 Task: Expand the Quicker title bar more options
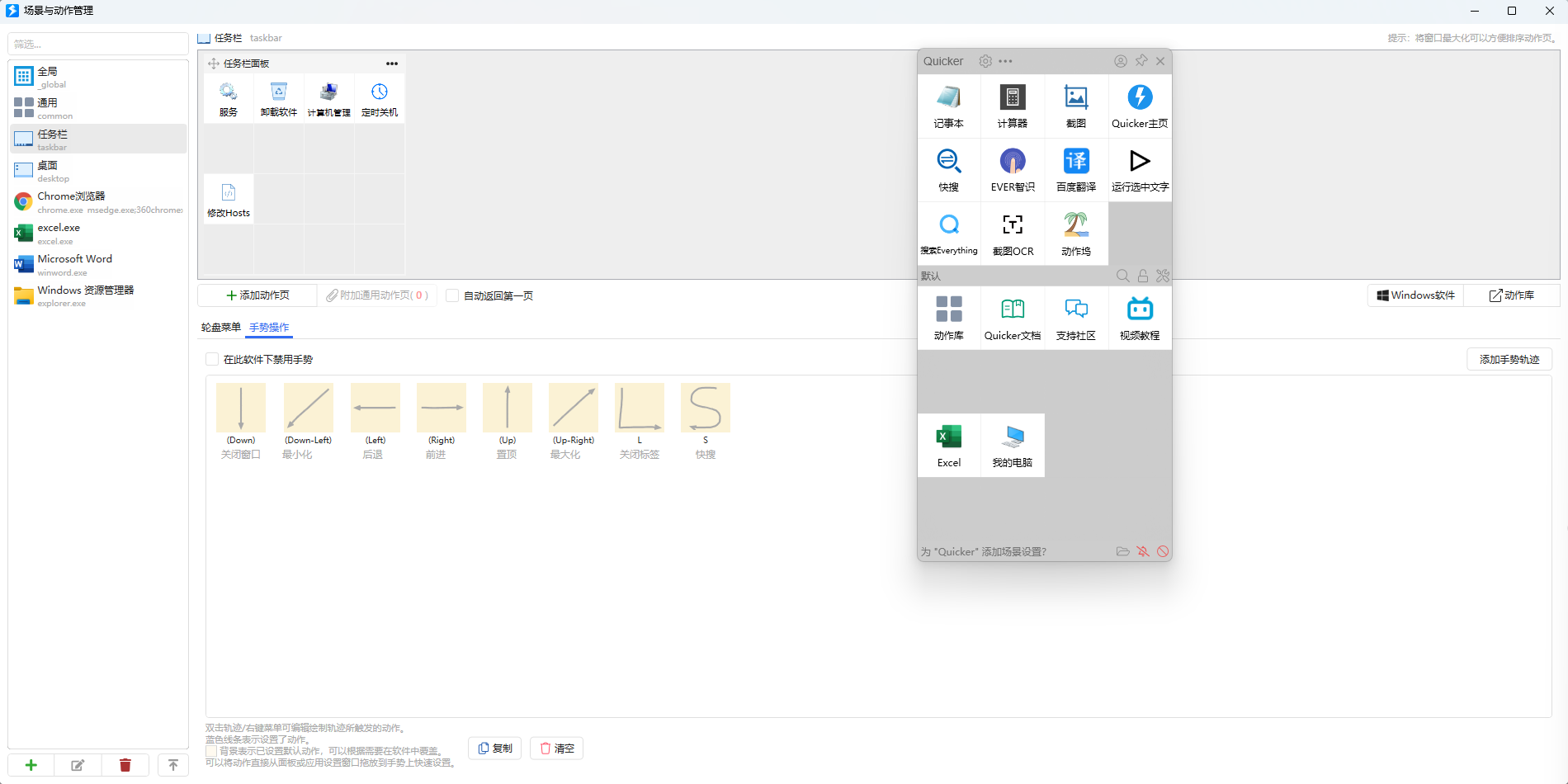tap(1005, 61)
